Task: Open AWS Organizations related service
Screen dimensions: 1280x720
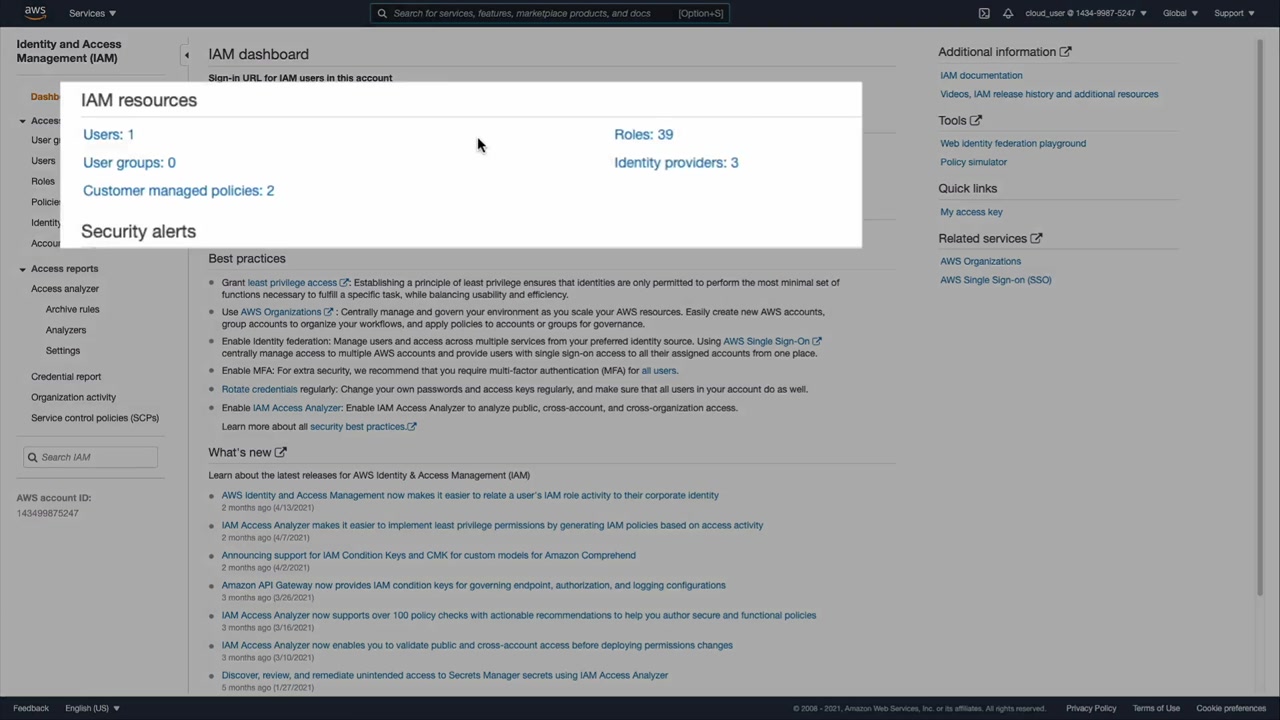Action: (x=980, y=261)
